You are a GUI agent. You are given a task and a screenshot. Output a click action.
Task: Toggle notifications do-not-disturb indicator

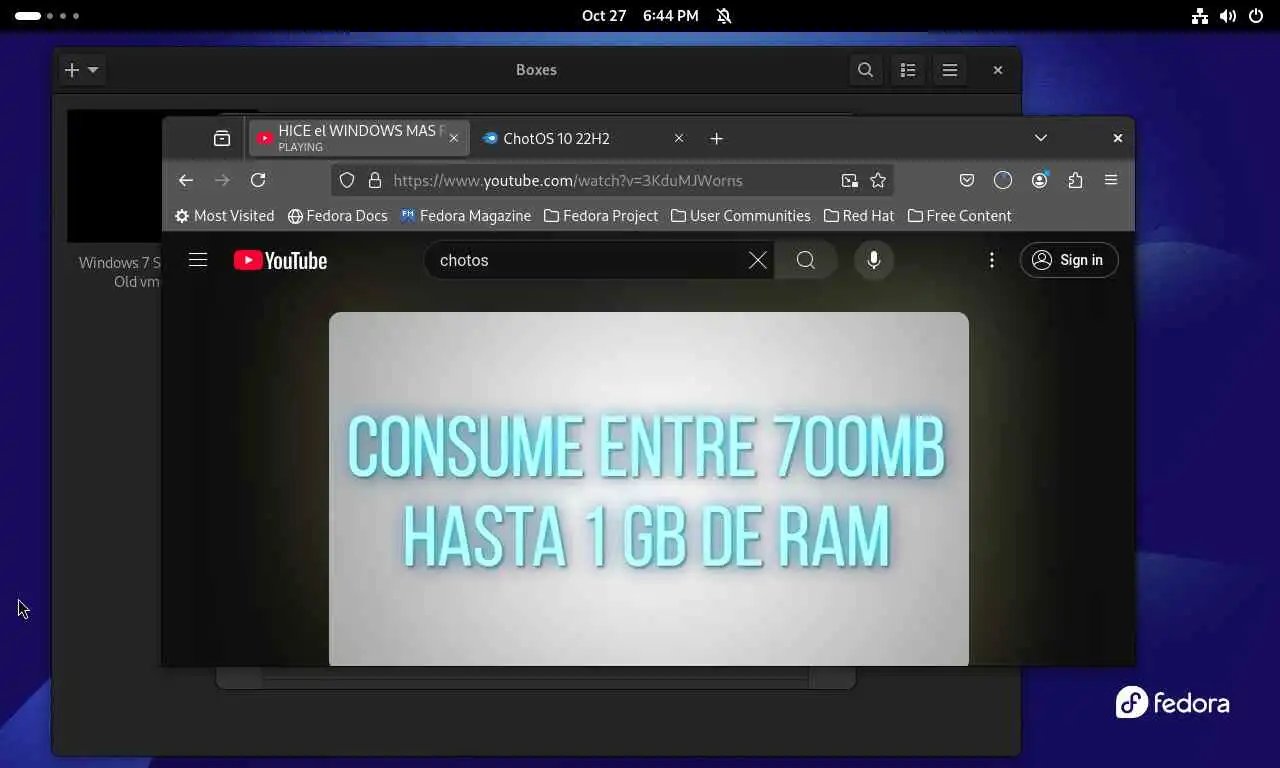pyautogui.click(x=724, y=16)
